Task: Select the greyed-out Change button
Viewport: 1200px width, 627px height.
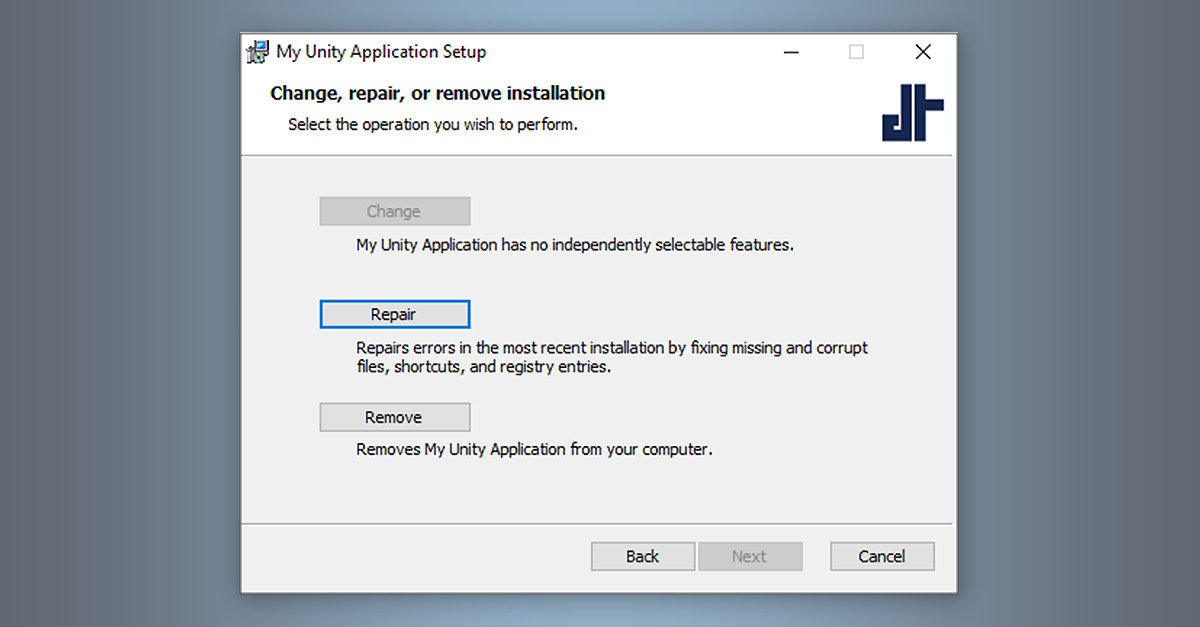Action: [395, 211]
